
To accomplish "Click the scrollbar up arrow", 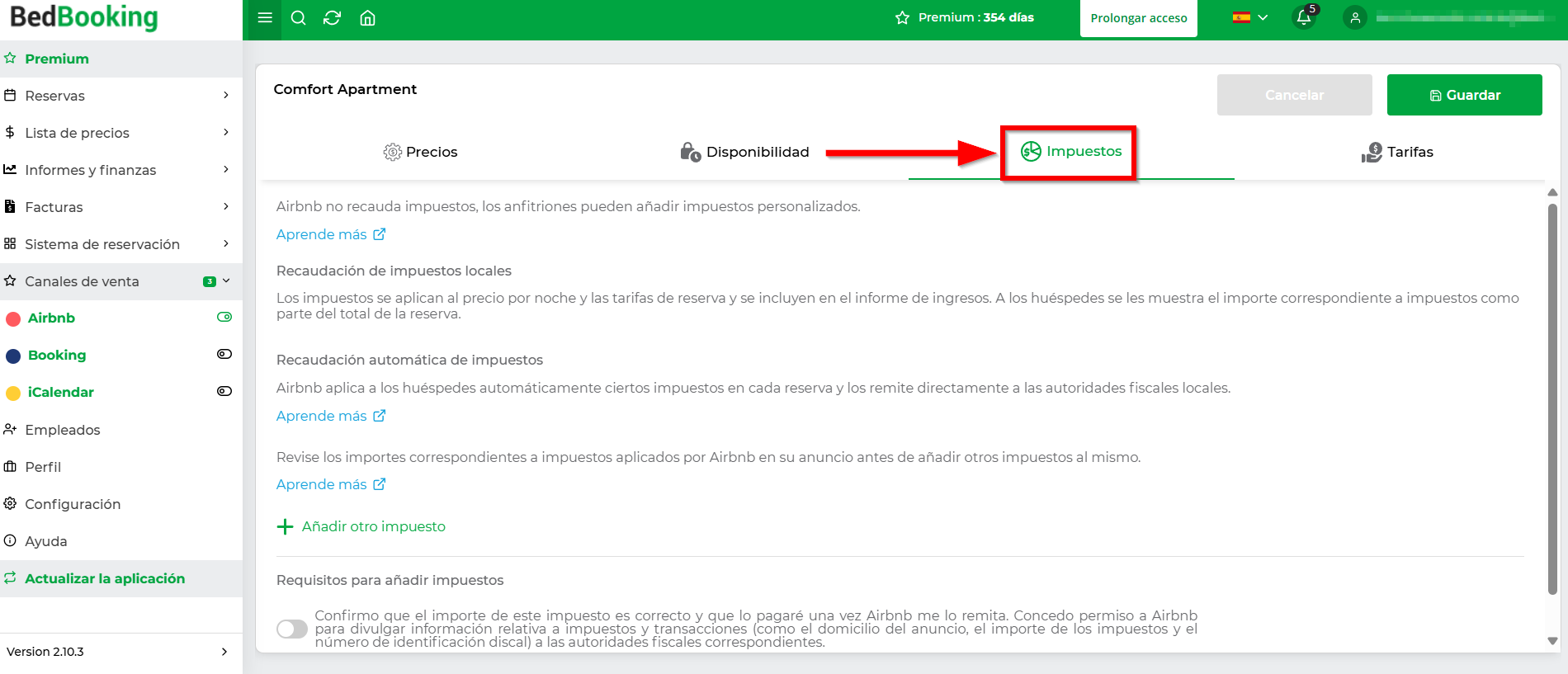I will (x=1552, y=192).
